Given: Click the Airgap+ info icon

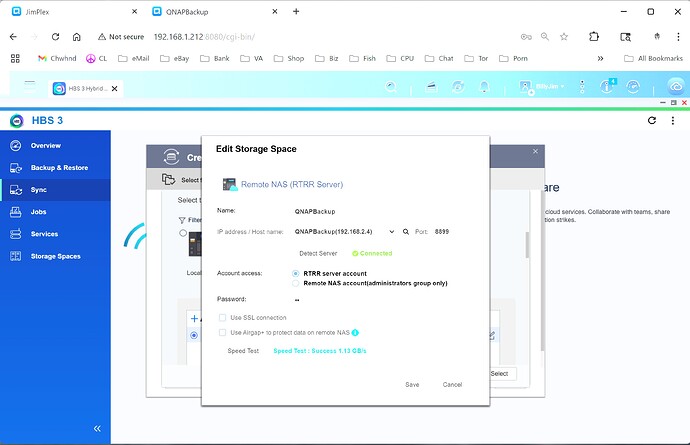Looking at the screenshot, I should [x=355, y=332].
